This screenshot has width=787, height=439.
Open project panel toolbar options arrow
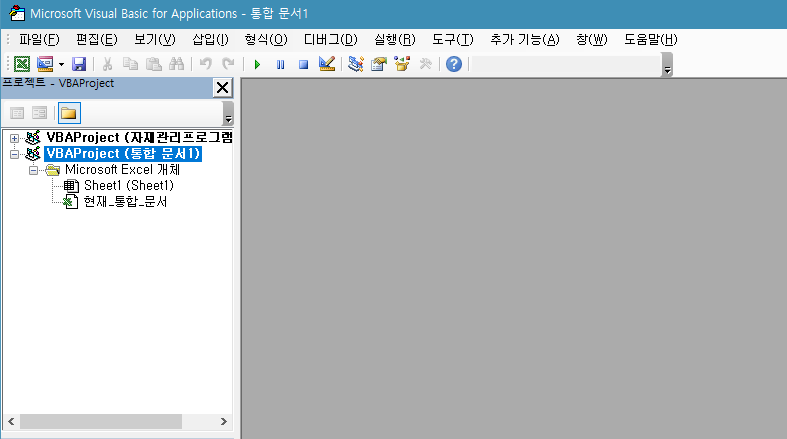coord(228,113)
